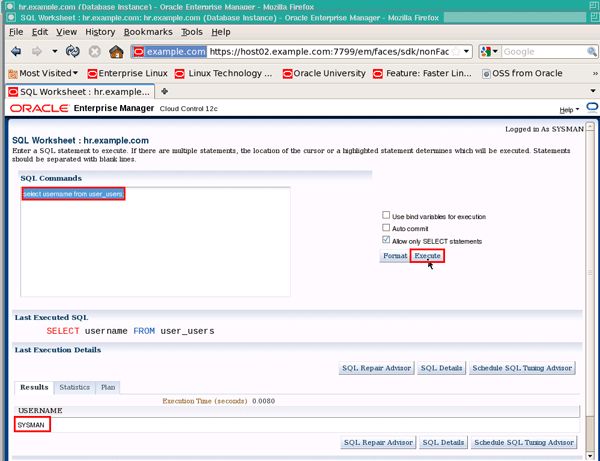The height and width of the screenshot is (461, 600).
Task: Open the URL bar history dropdown
Action: (466, 51)
